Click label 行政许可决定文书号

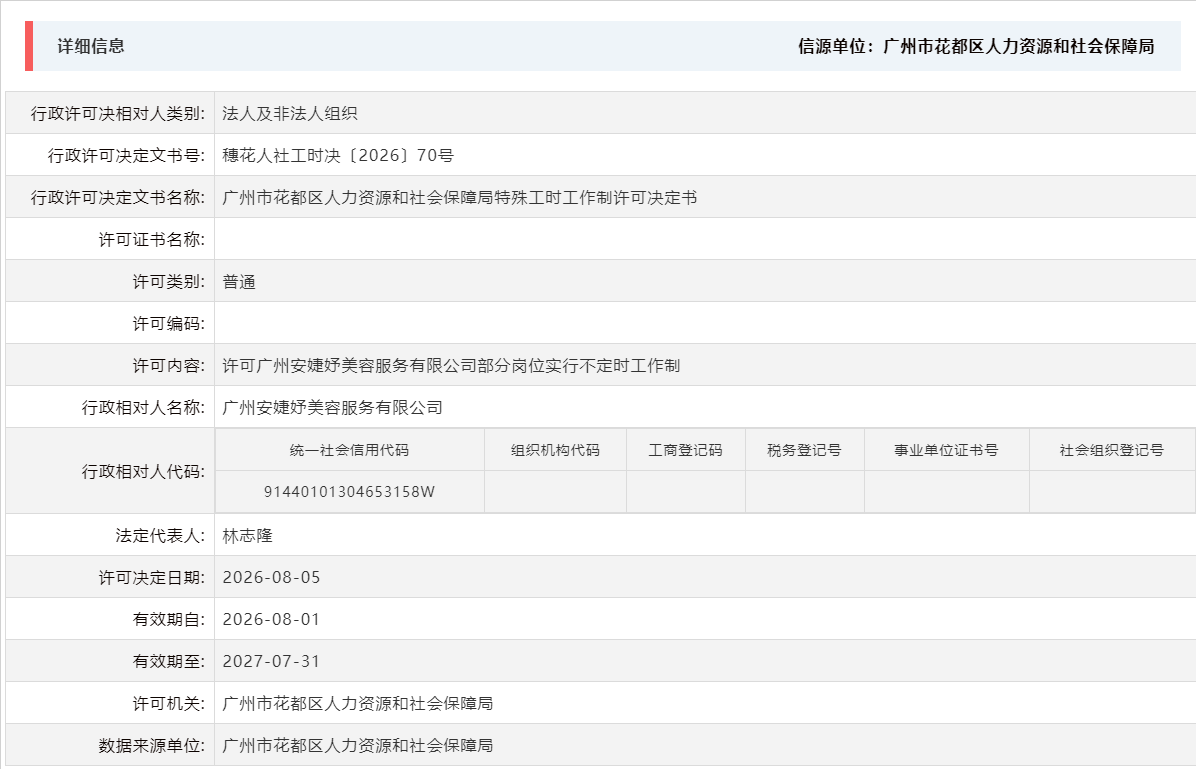pos(126,156)
